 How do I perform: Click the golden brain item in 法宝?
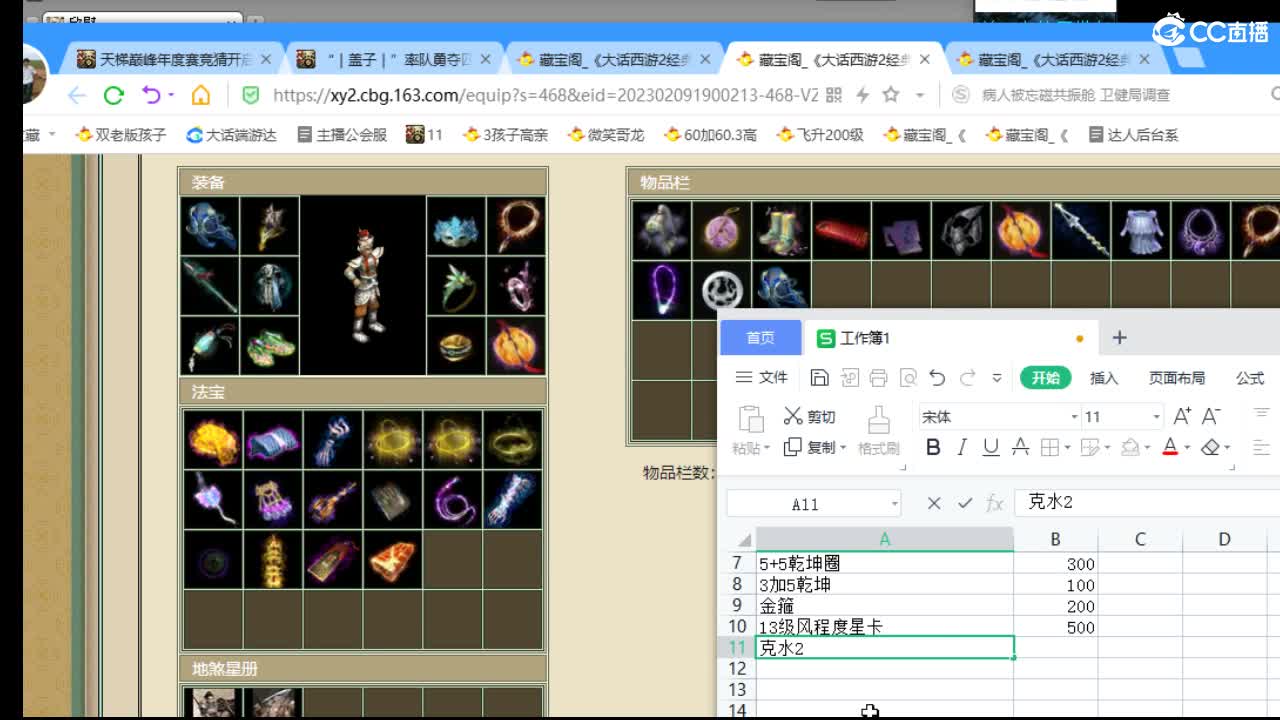click(x=213, y=439)
